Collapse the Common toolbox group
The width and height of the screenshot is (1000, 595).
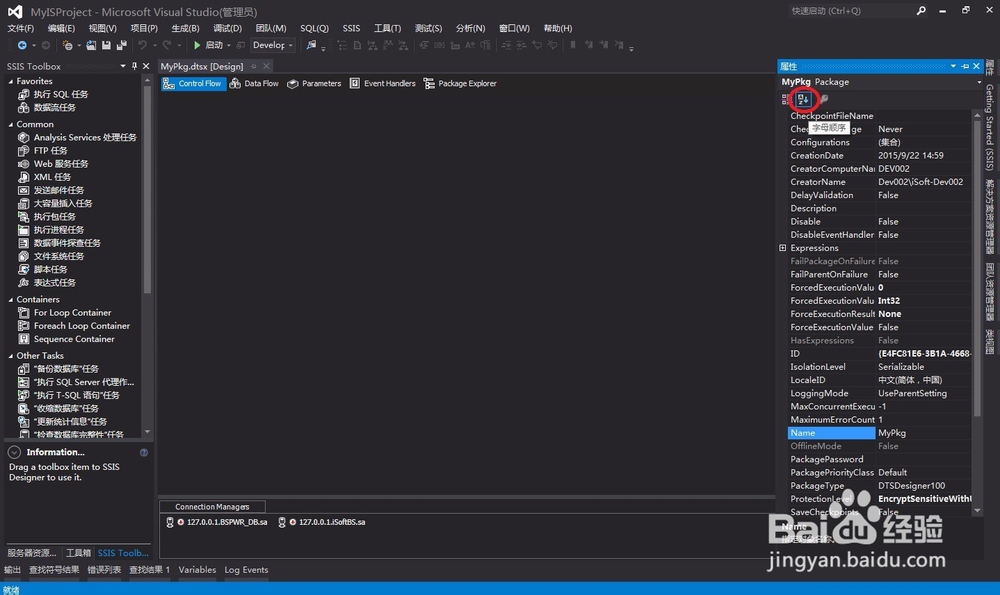click(11, 124)
